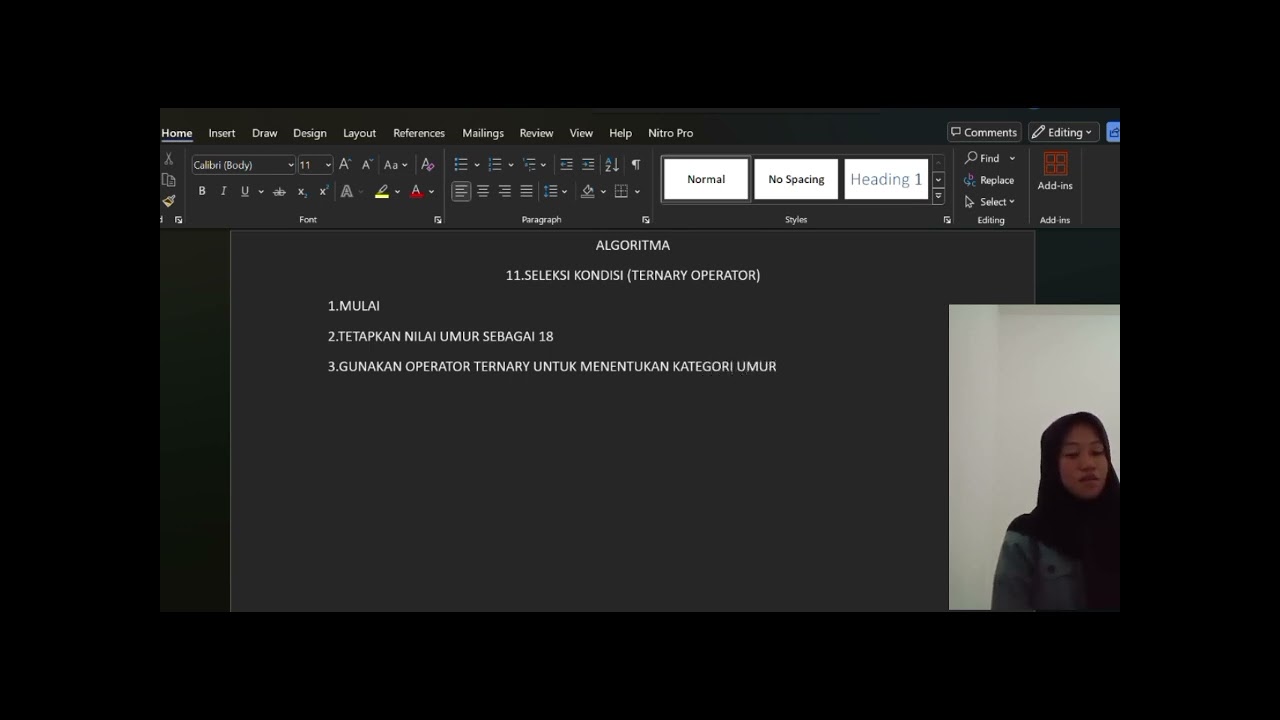
Task: Select Justify alignment
Action: click(527, 191)
